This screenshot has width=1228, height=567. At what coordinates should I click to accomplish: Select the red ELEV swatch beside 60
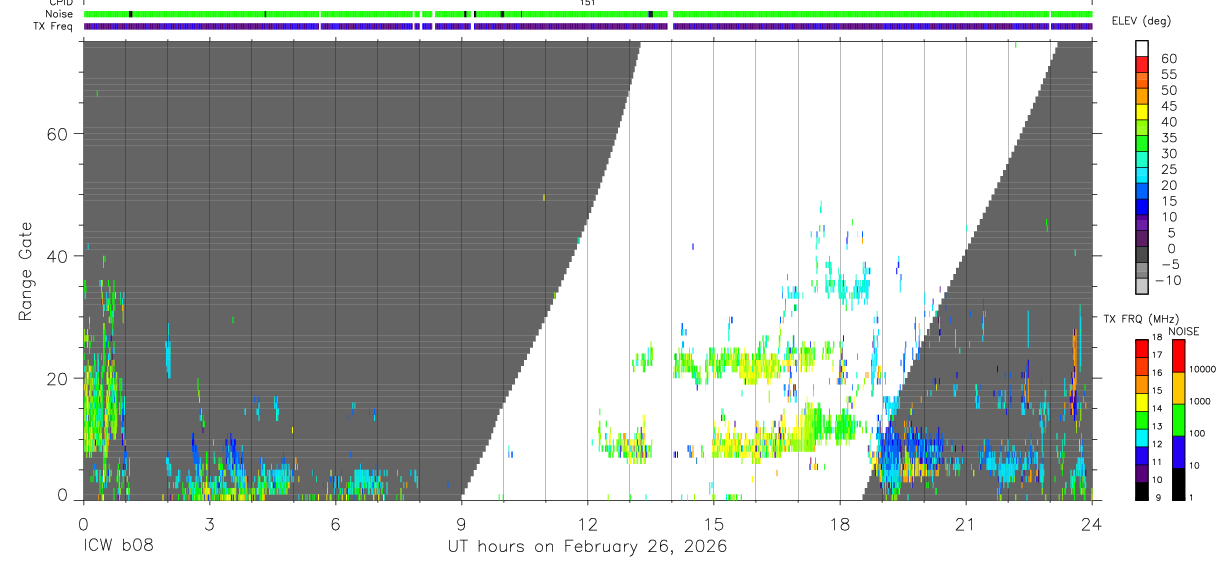[x=1142, y=64]
